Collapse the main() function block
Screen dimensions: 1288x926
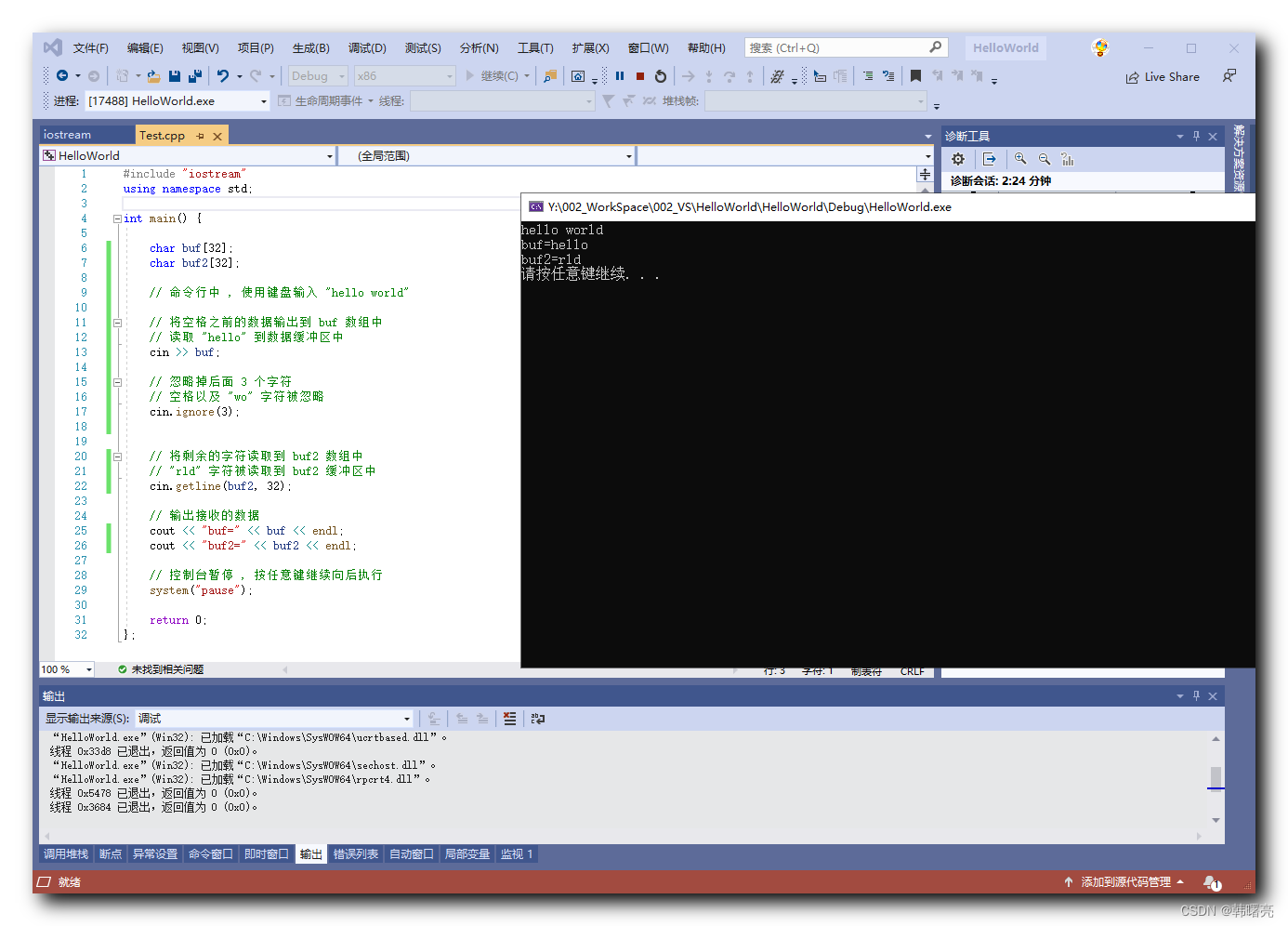point(117,218)
